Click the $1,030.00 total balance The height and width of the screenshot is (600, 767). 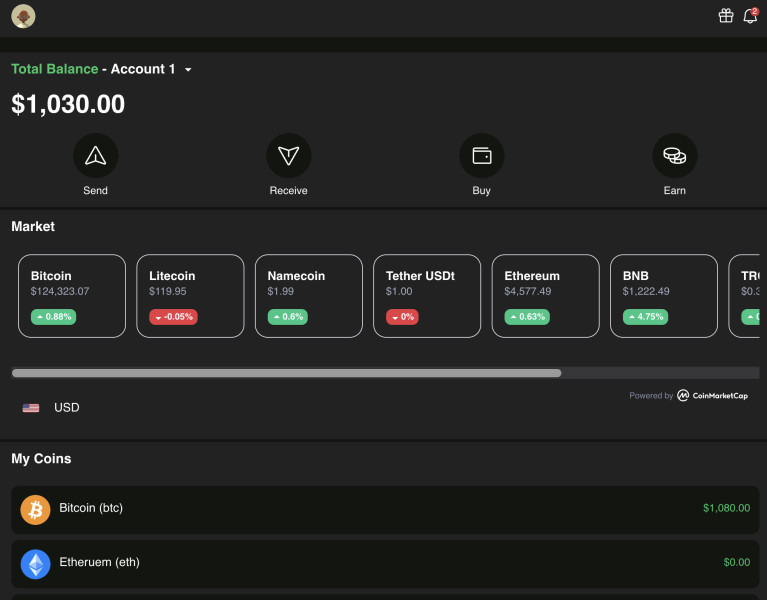click(68, 104)
